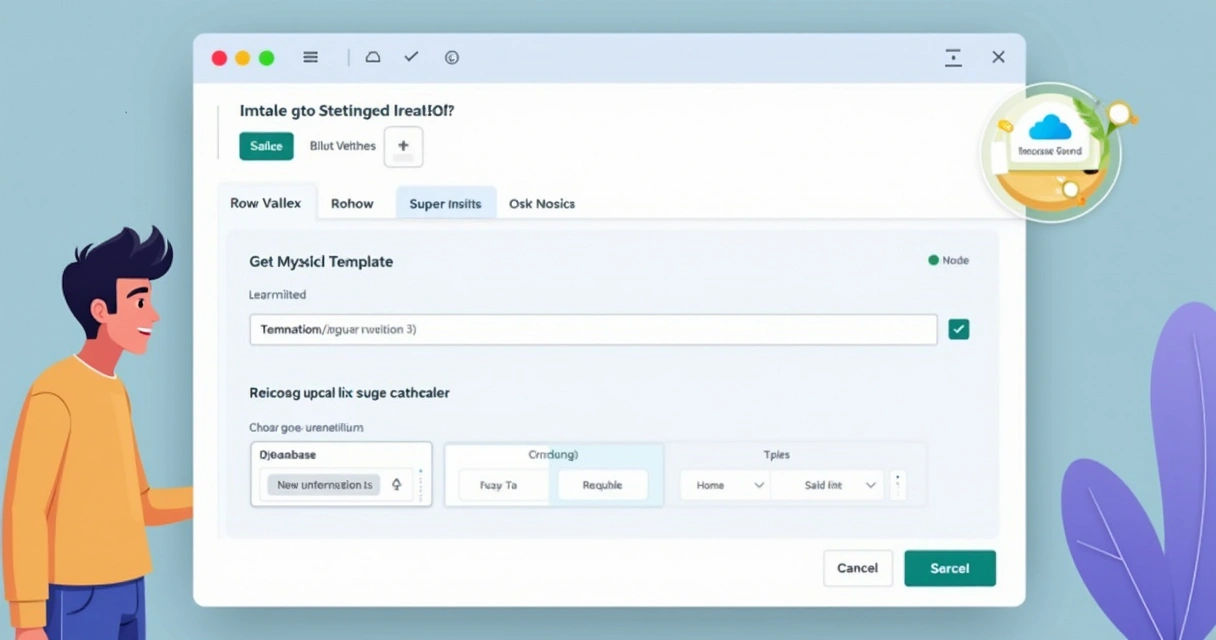Image resolution: width=1216 pixels, height=640 pixels.
Task: Click the Cancel button
Action: [857, 568]
